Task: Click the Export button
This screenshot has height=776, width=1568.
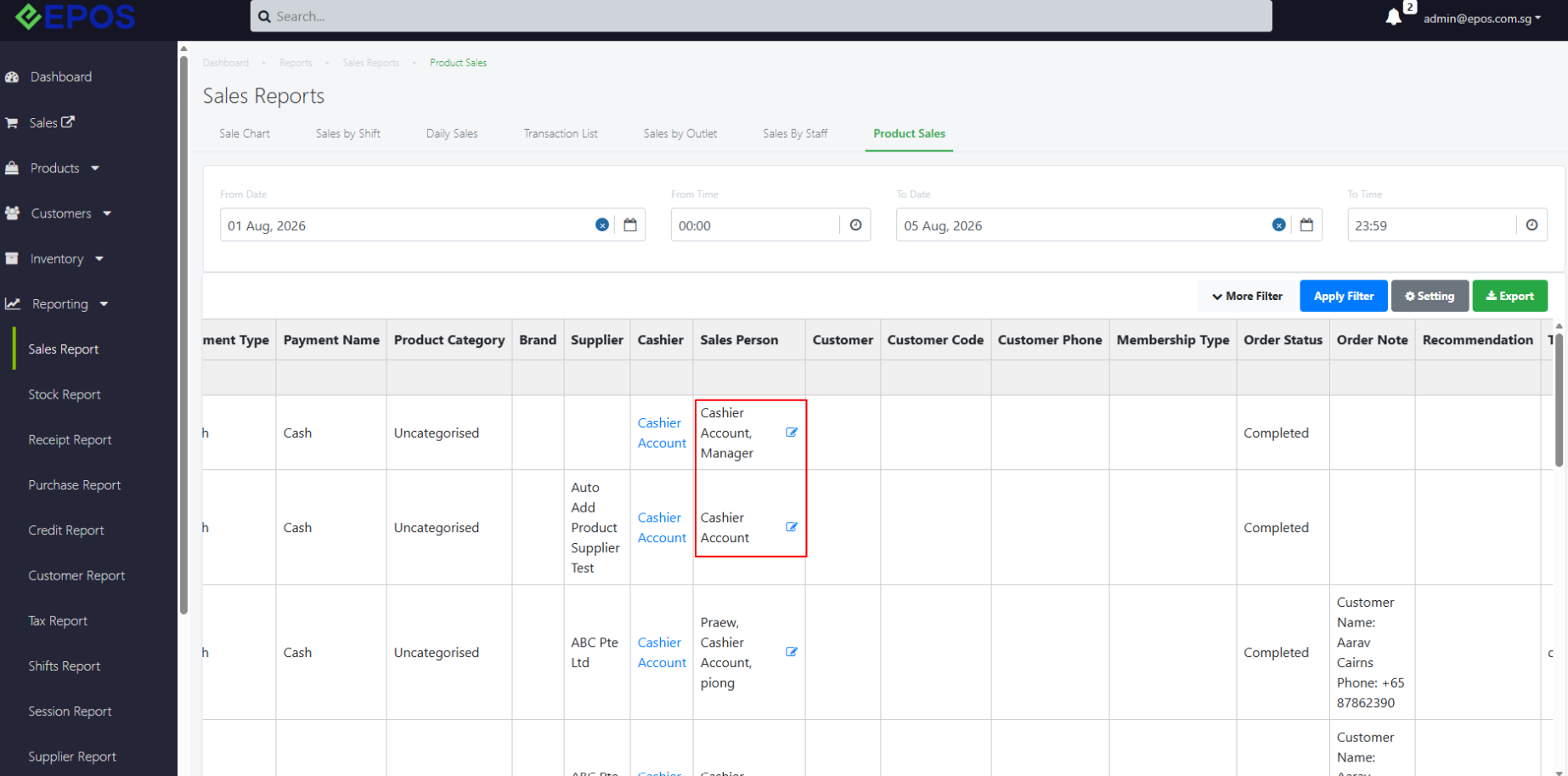Action: click(x=1509, y=296)
